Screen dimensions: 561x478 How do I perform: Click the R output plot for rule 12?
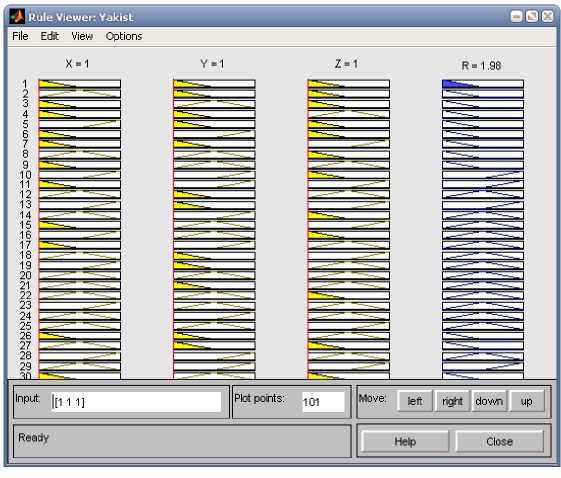483,194
